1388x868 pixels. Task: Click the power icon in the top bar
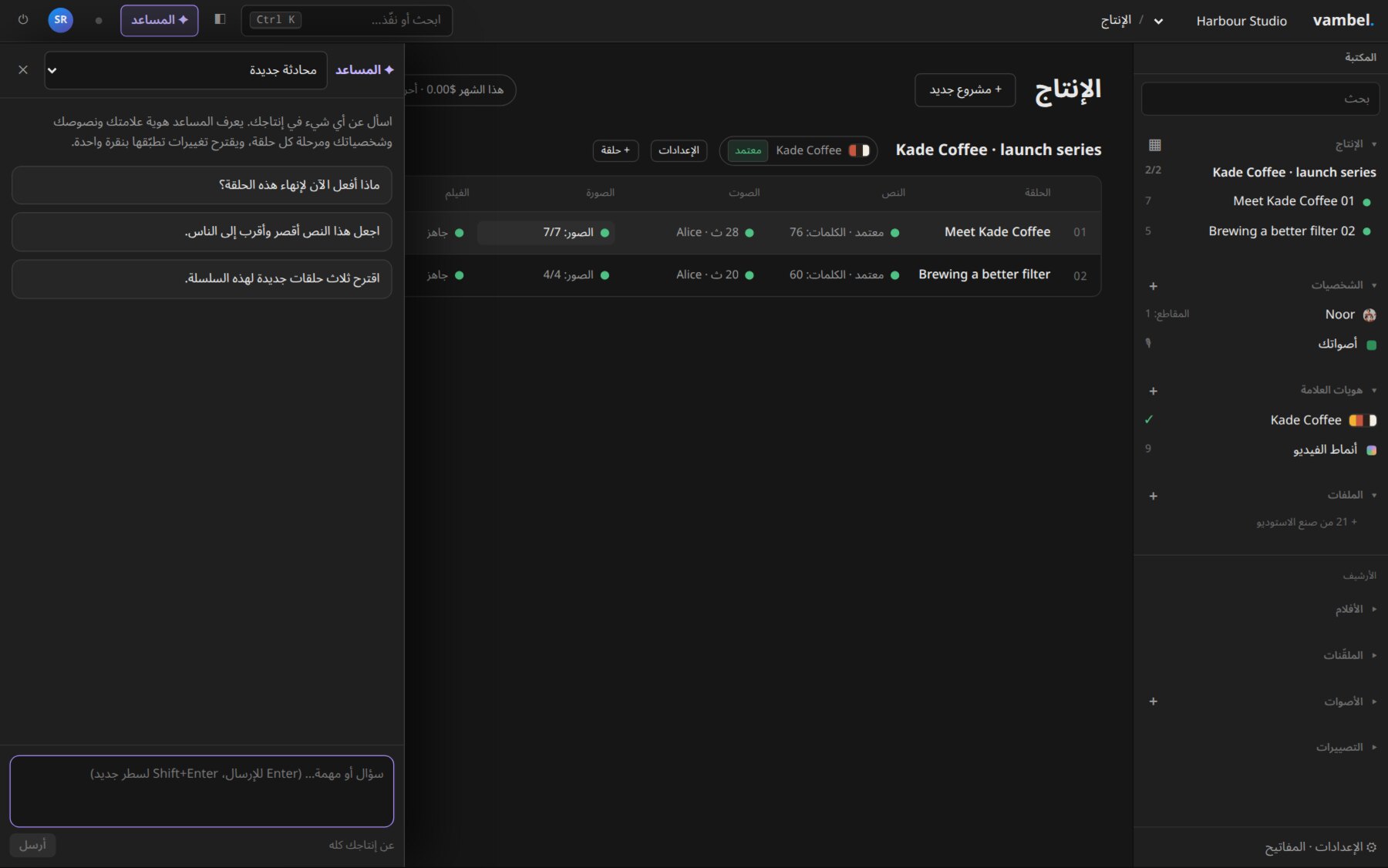(23, 20)
